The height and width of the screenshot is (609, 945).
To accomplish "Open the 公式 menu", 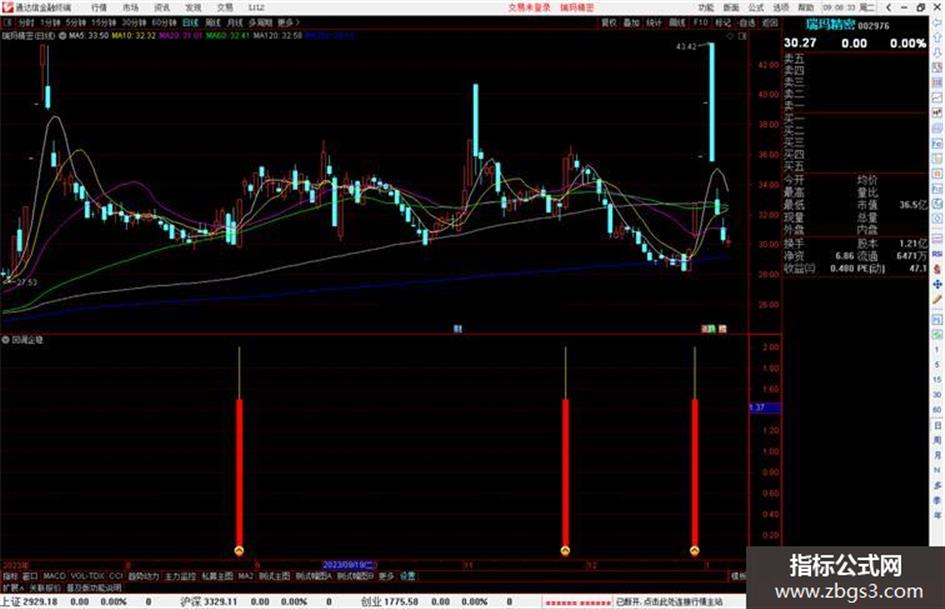I will coord(756,7).
